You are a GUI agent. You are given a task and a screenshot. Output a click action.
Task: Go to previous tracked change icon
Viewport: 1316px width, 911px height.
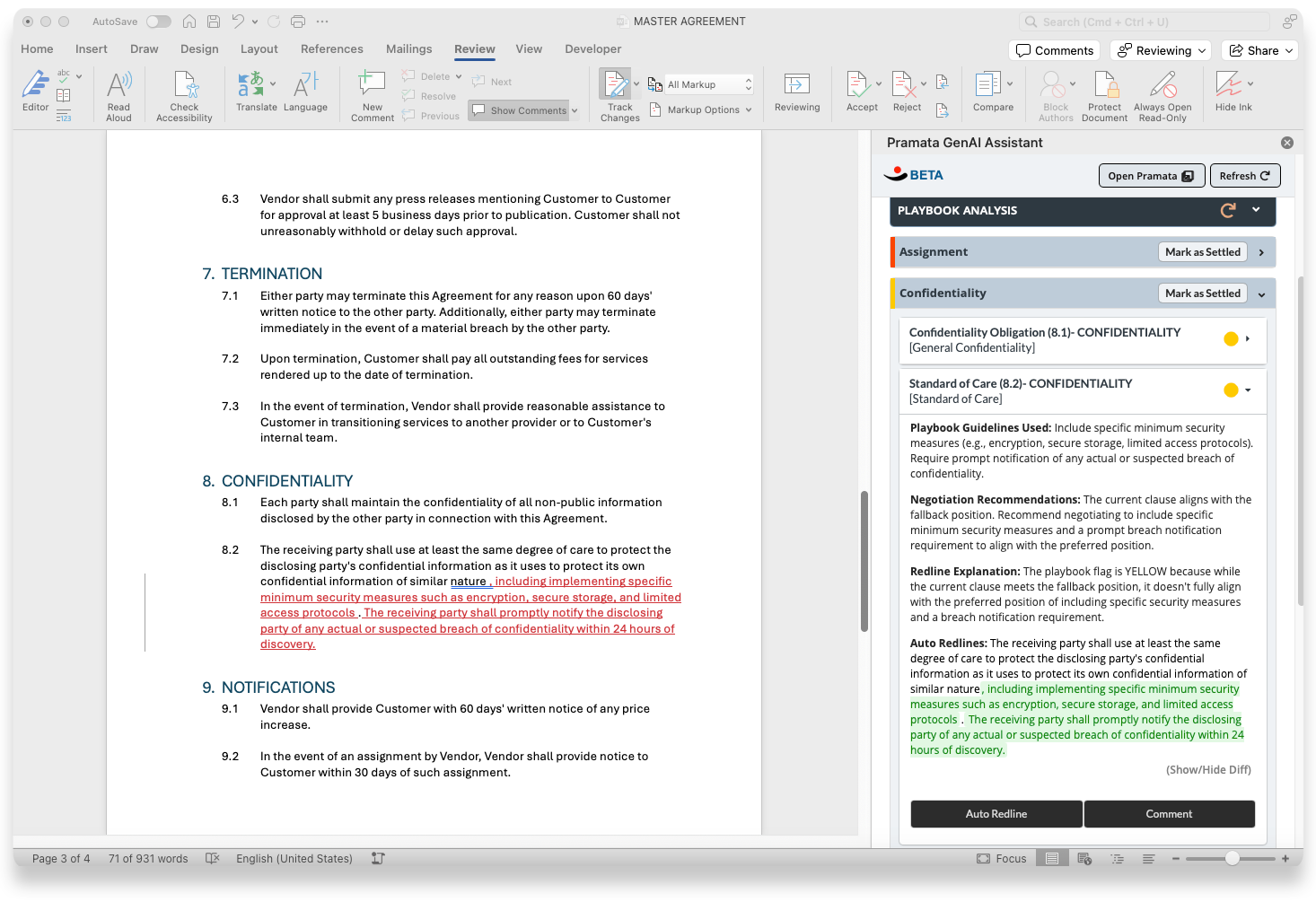[x=943, y=83]
